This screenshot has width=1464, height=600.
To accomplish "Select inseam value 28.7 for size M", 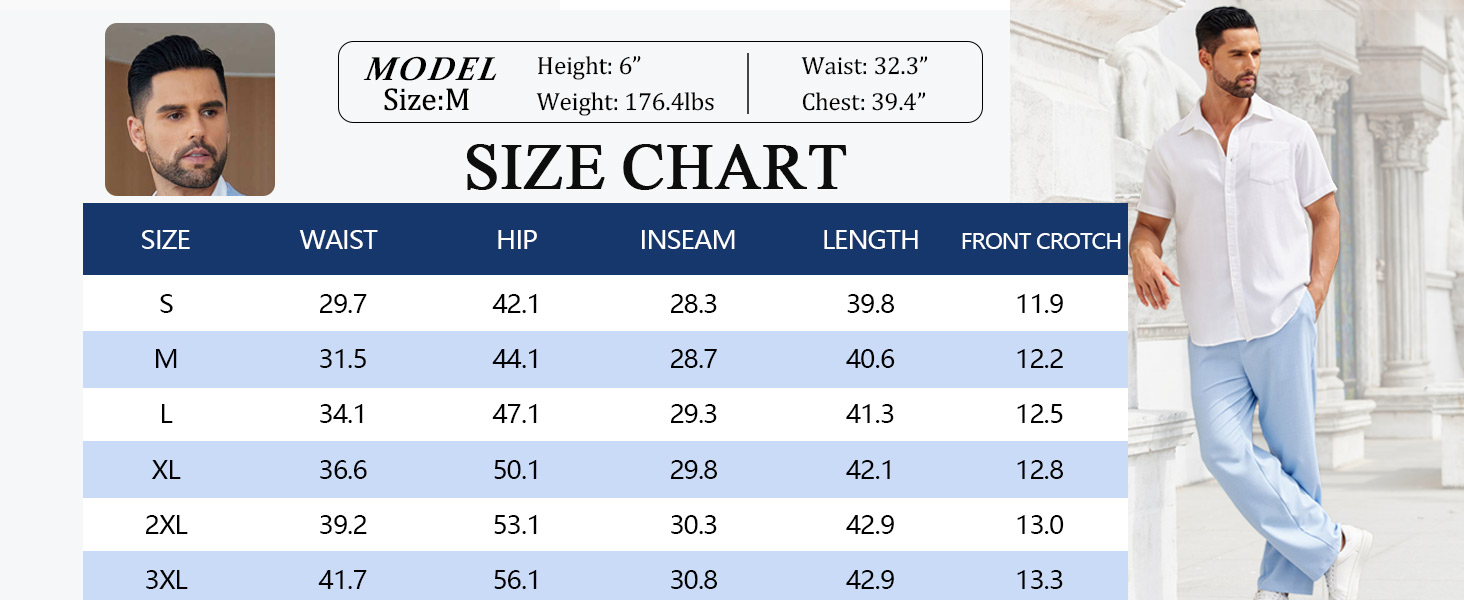I will [693, 359].
